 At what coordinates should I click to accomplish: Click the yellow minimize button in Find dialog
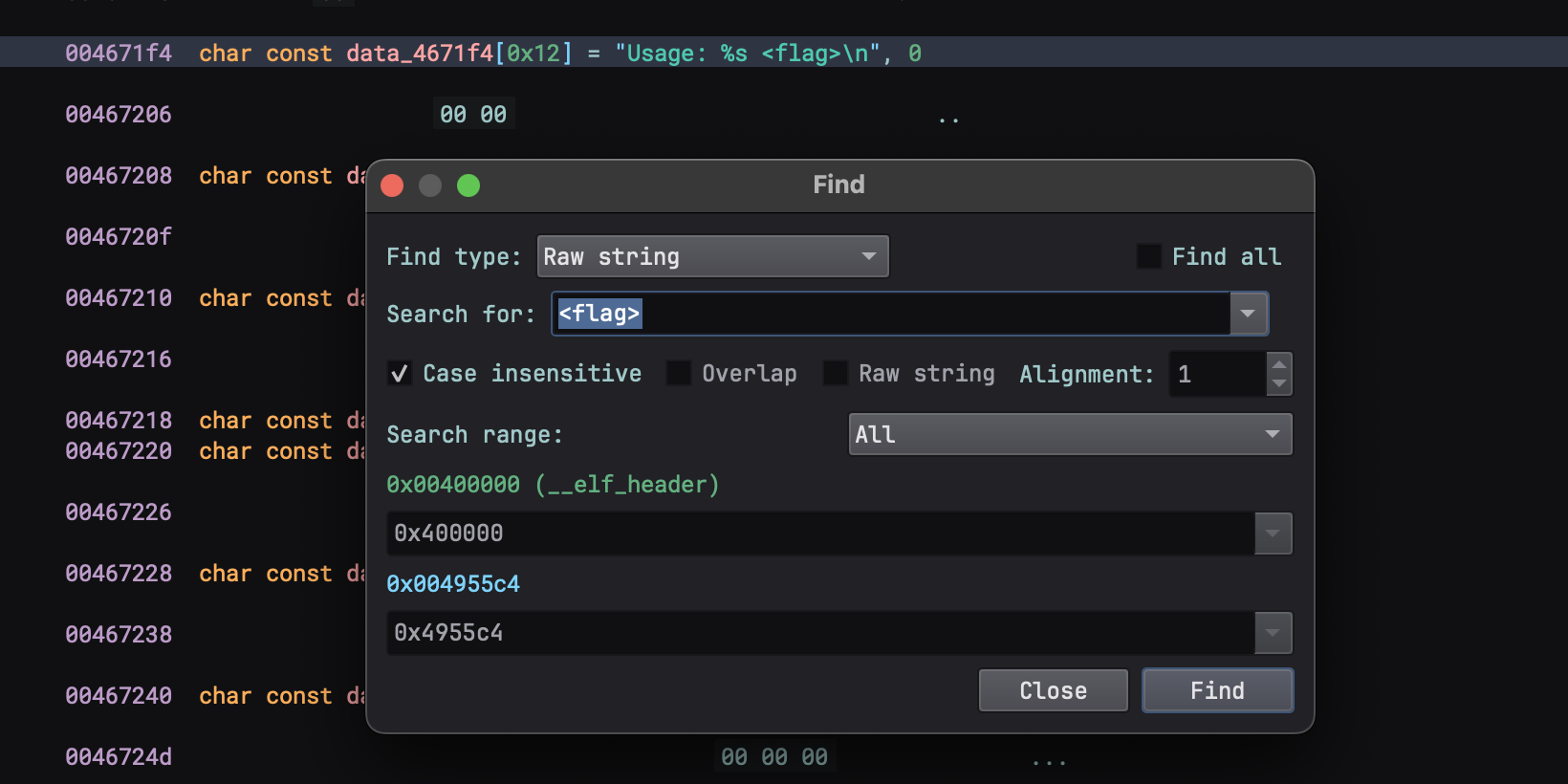[x=430, y=185]
